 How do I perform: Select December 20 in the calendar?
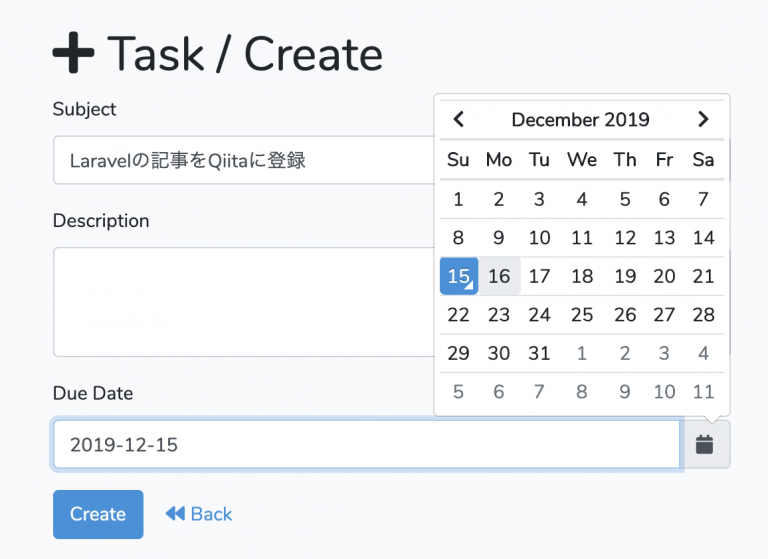[x=664, y=276]
